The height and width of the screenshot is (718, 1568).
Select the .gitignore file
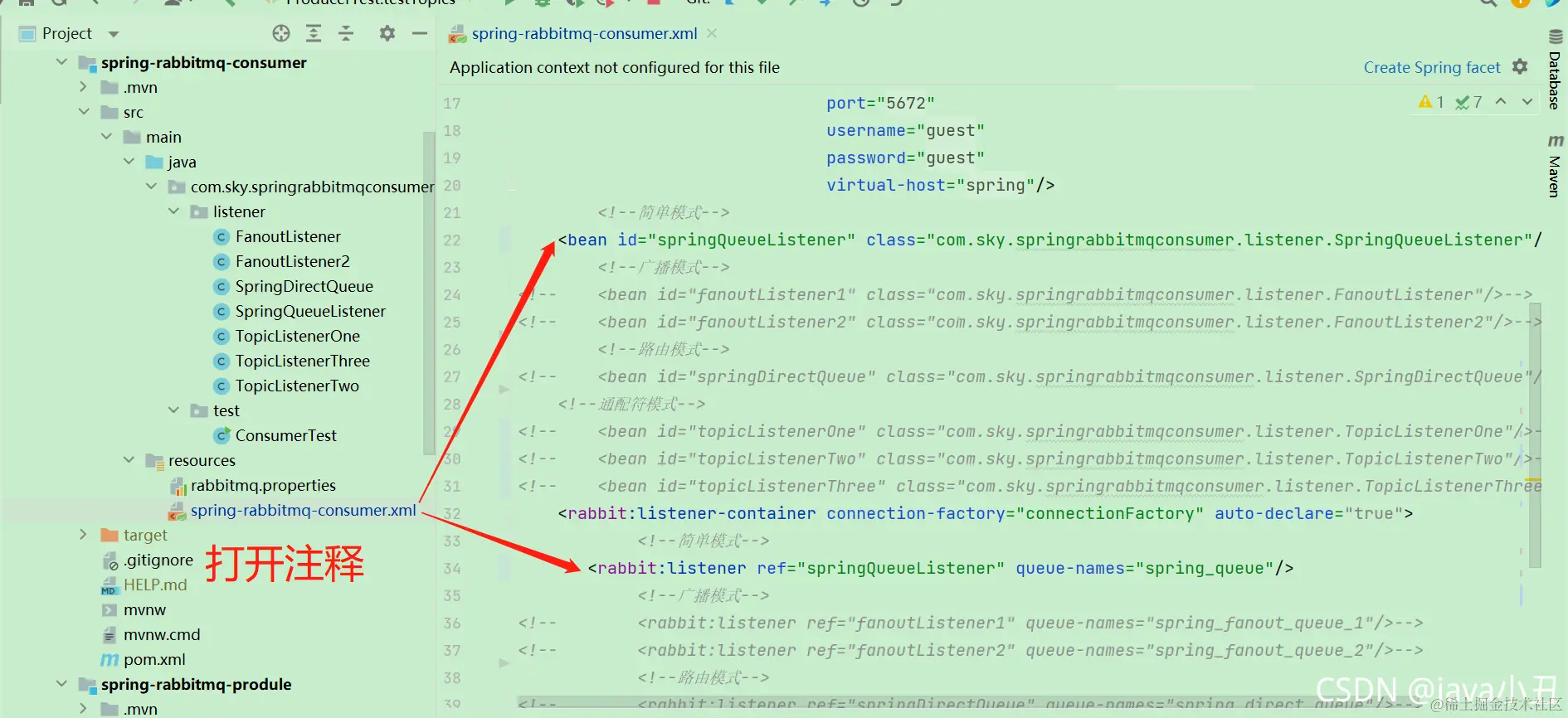point(158,560)
